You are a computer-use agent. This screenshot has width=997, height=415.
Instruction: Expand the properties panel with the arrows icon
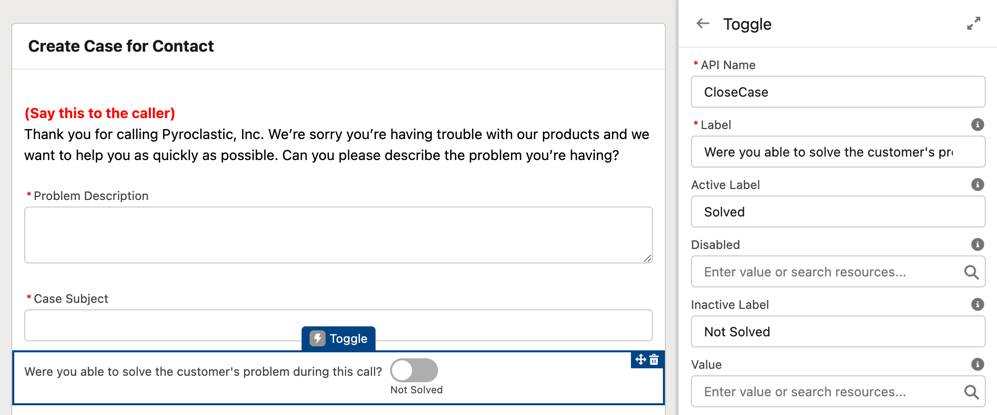(x=973, y=24)
